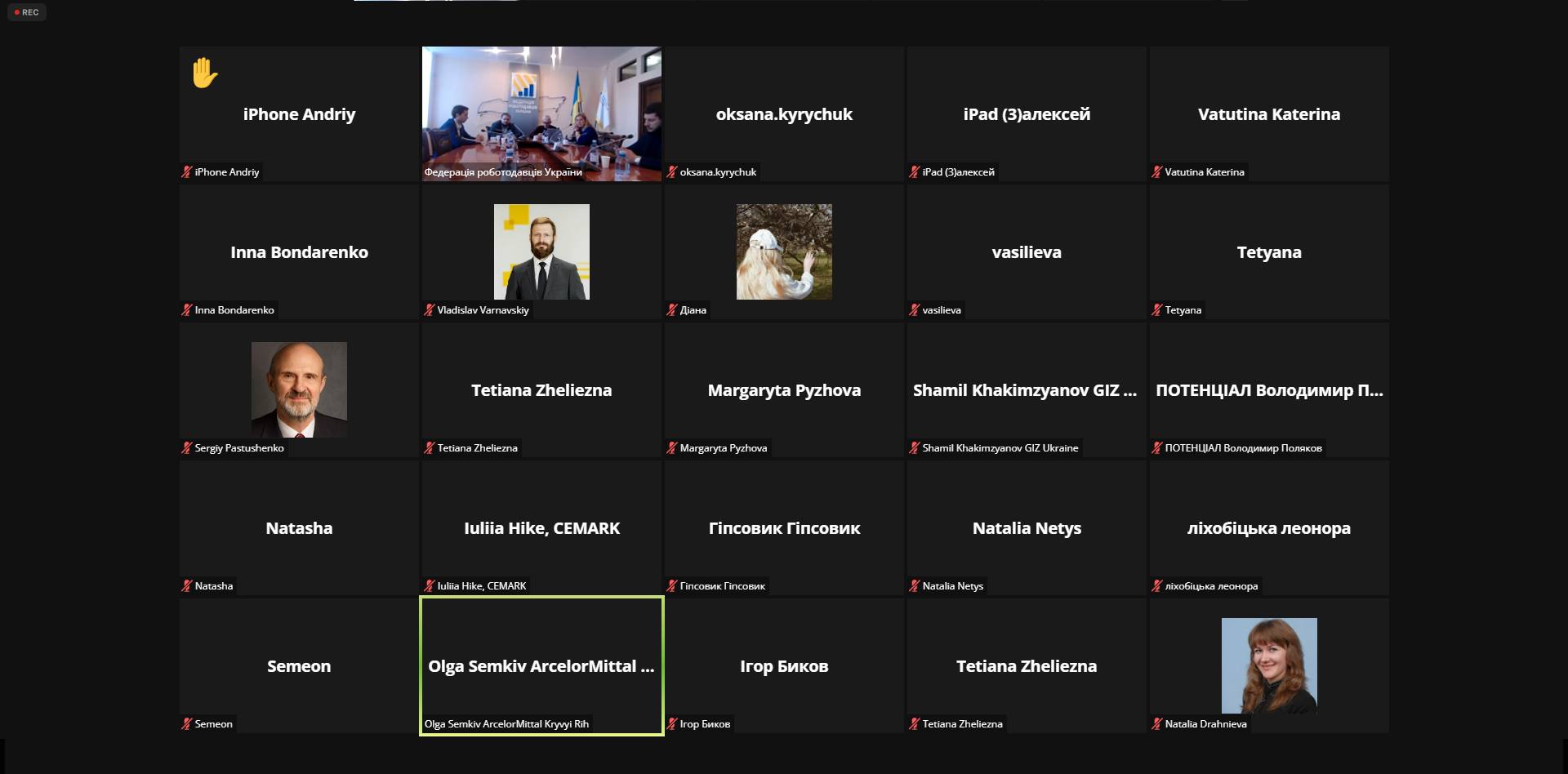Click the raised hand icon on iPhone Andriy's tile
The height and width of the screenshot is (774, 1568).
[204, 73]
